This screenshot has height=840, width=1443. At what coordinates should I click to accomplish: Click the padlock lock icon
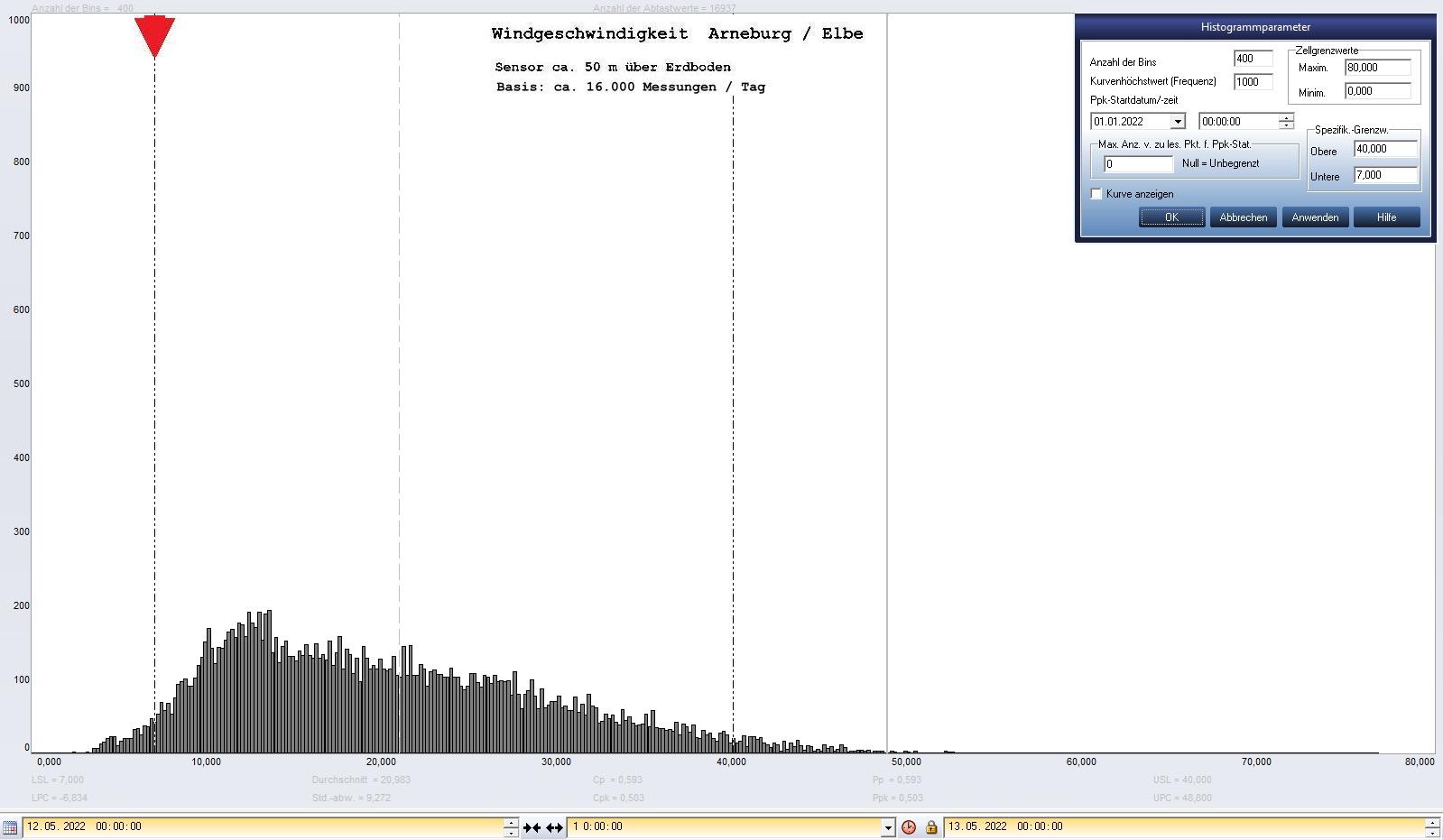pos(931,827)
